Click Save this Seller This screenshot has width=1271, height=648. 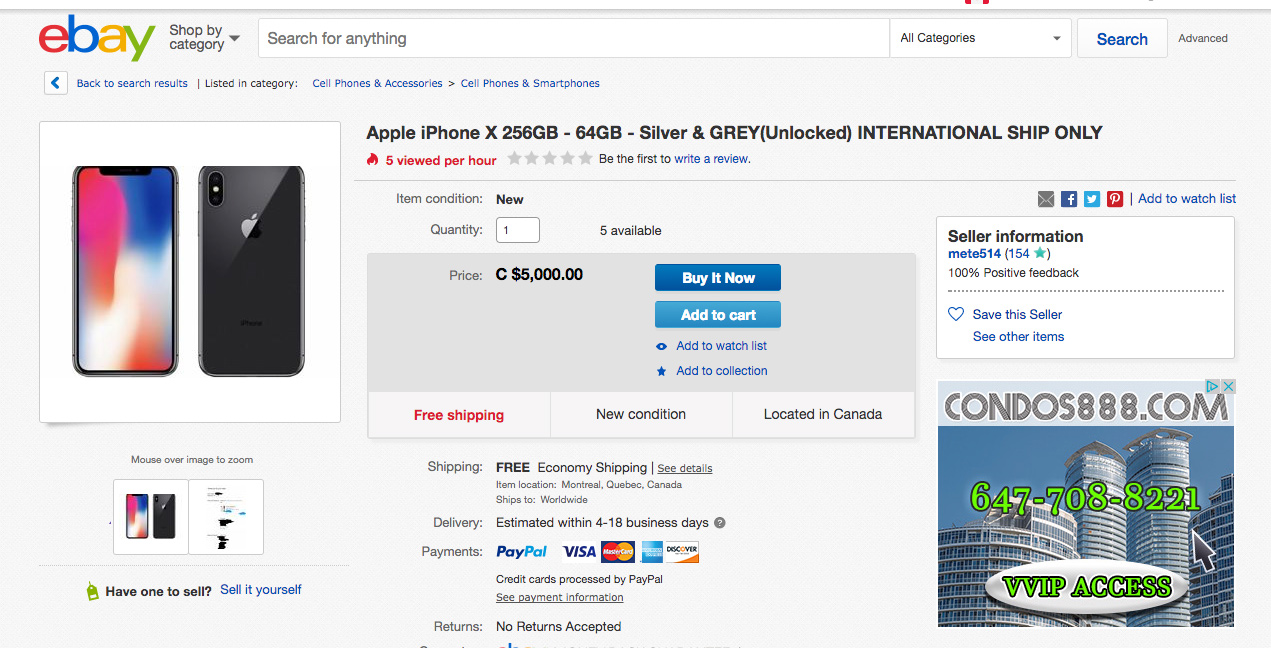[x=1017, y=314]
